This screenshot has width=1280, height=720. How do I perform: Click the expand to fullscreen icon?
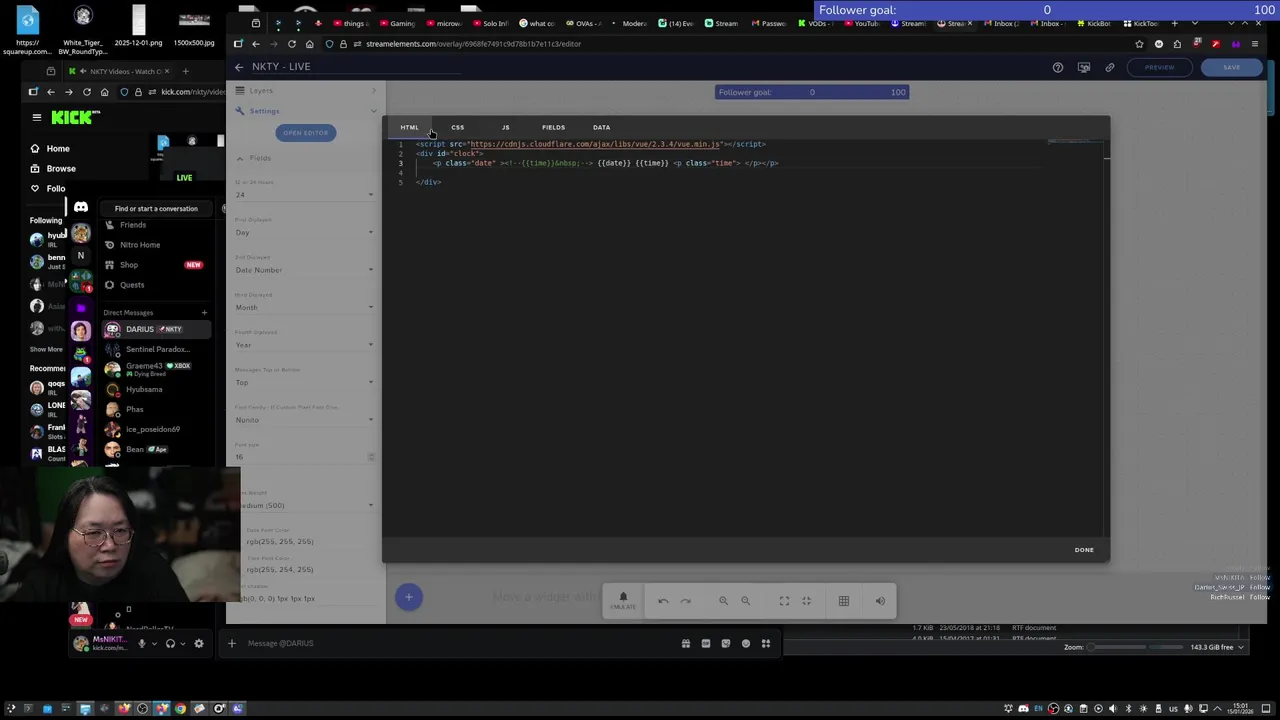tap(784, 601)
